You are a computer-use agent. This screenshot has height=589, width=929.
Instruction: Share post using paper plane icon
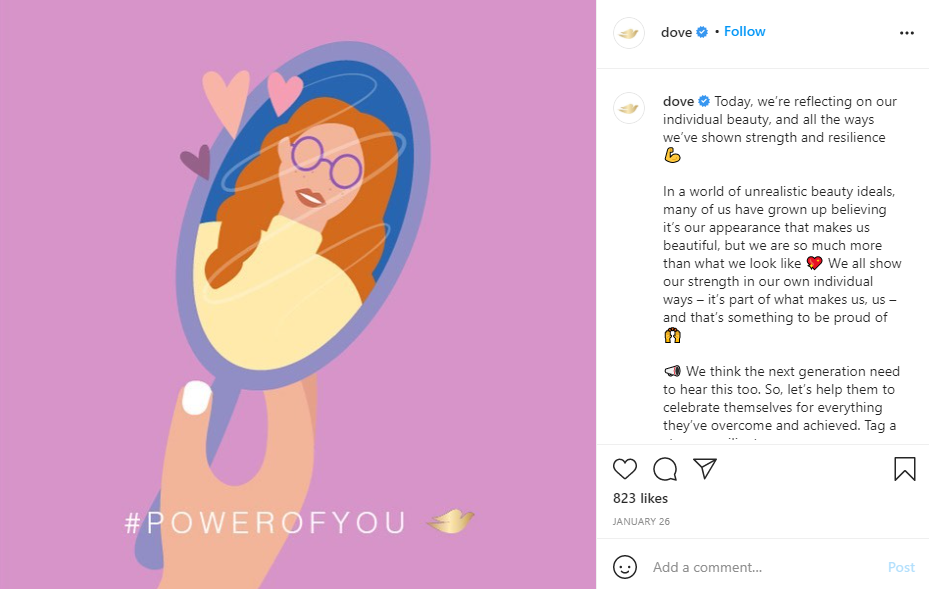point(705,469)
